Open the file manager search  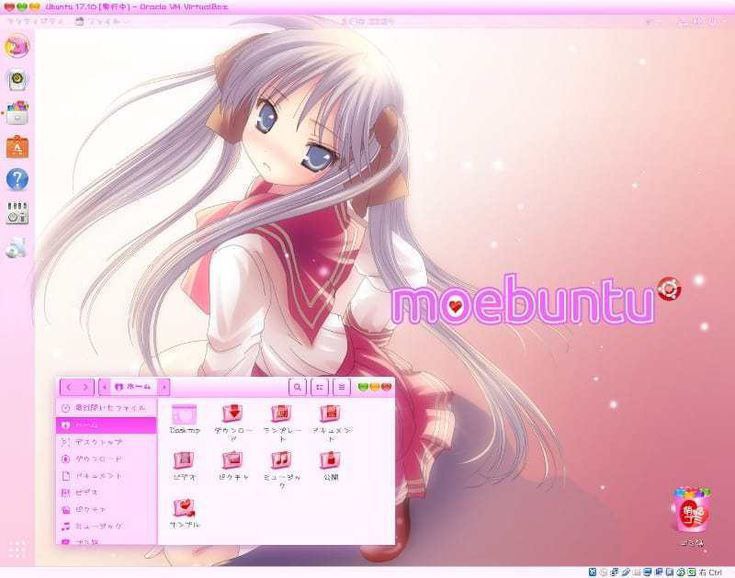[297, 387]
